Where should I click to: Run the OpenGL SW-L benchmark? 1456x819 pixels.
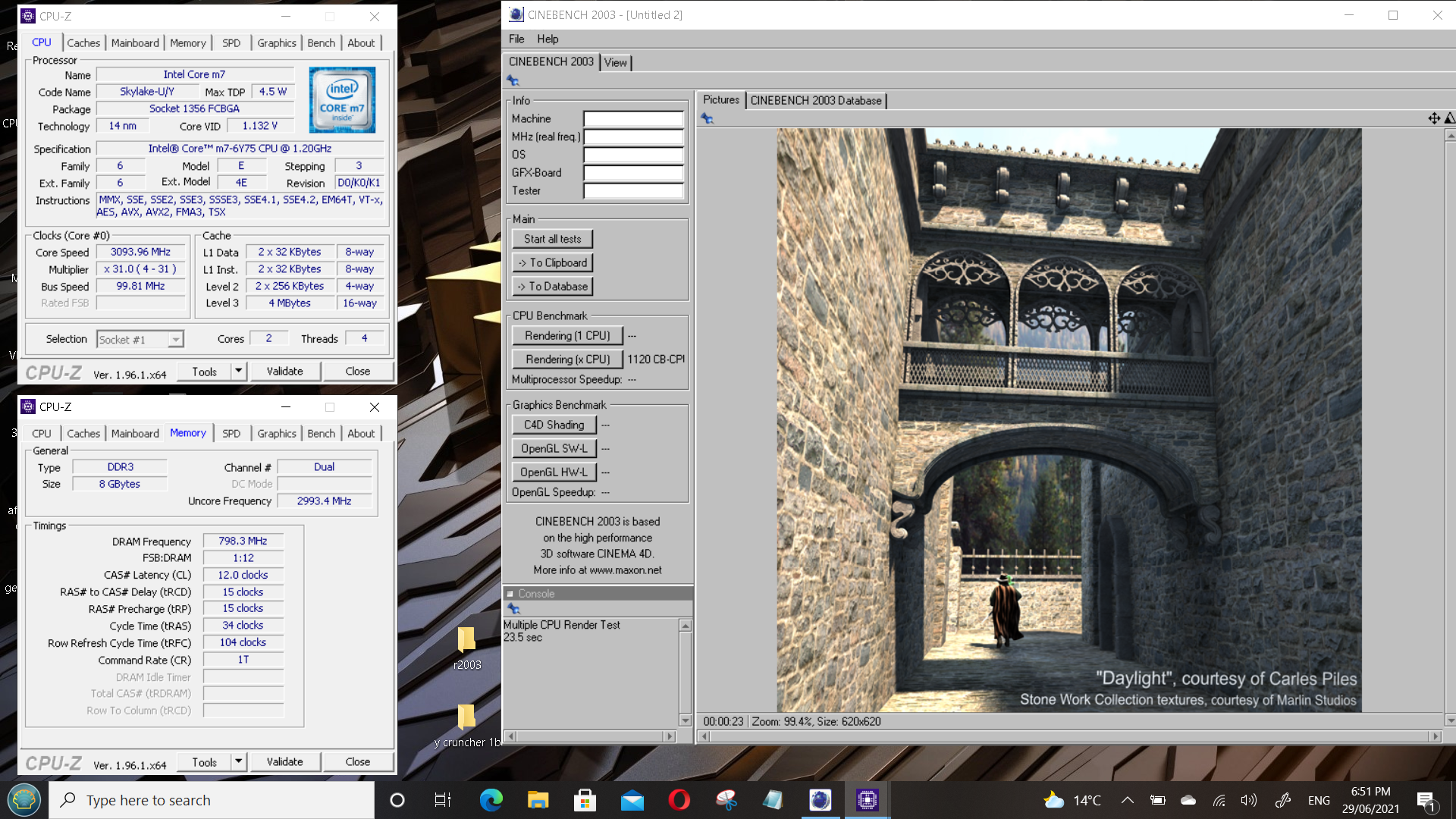[554, 448]
